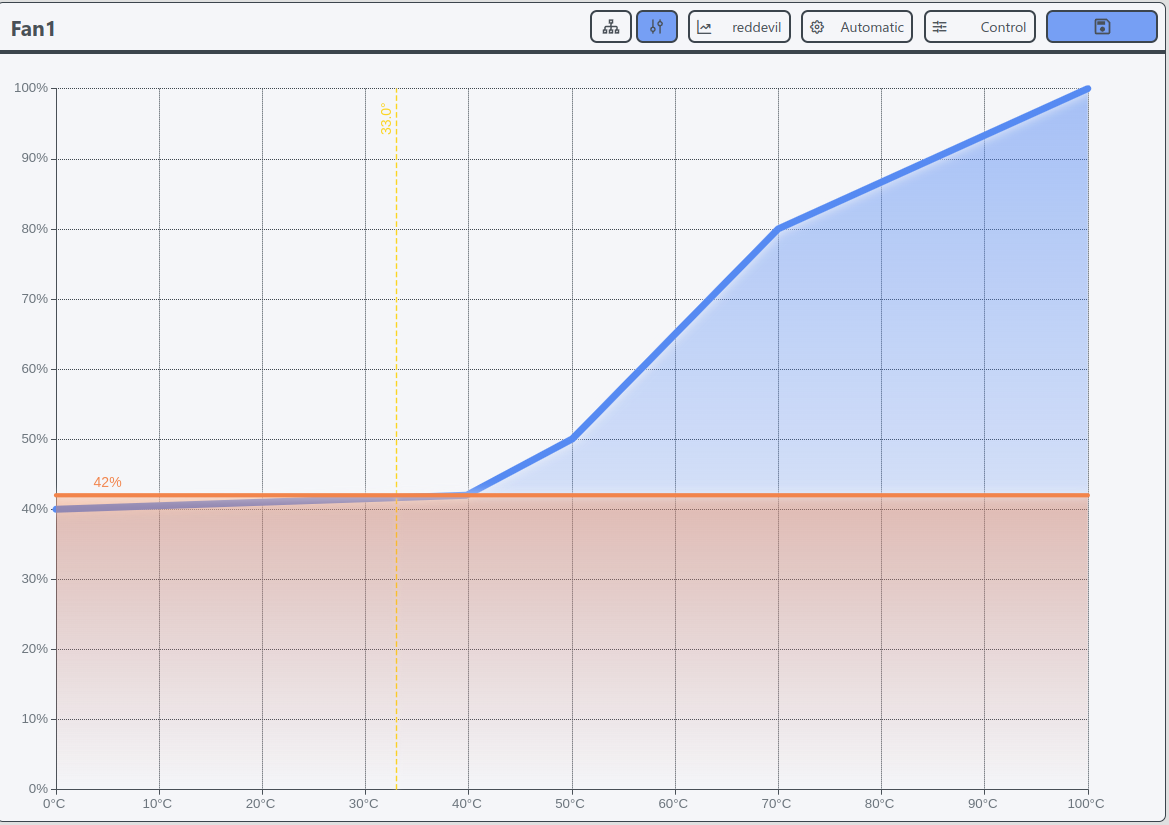Viewport: 1169px width, 825px height.
Task: Select the curve start point at 0°C
Action: pos(56,509)
